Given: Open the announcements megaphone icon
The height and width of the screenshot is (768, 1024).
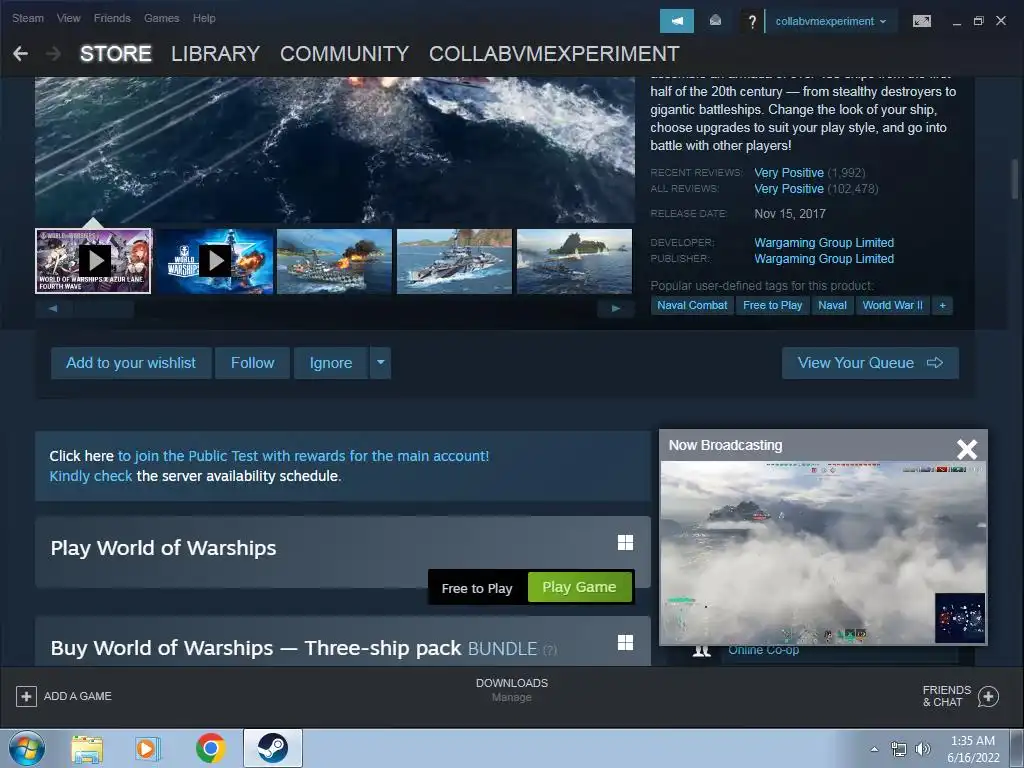Looking at the screenshot, I should [677, 21].
